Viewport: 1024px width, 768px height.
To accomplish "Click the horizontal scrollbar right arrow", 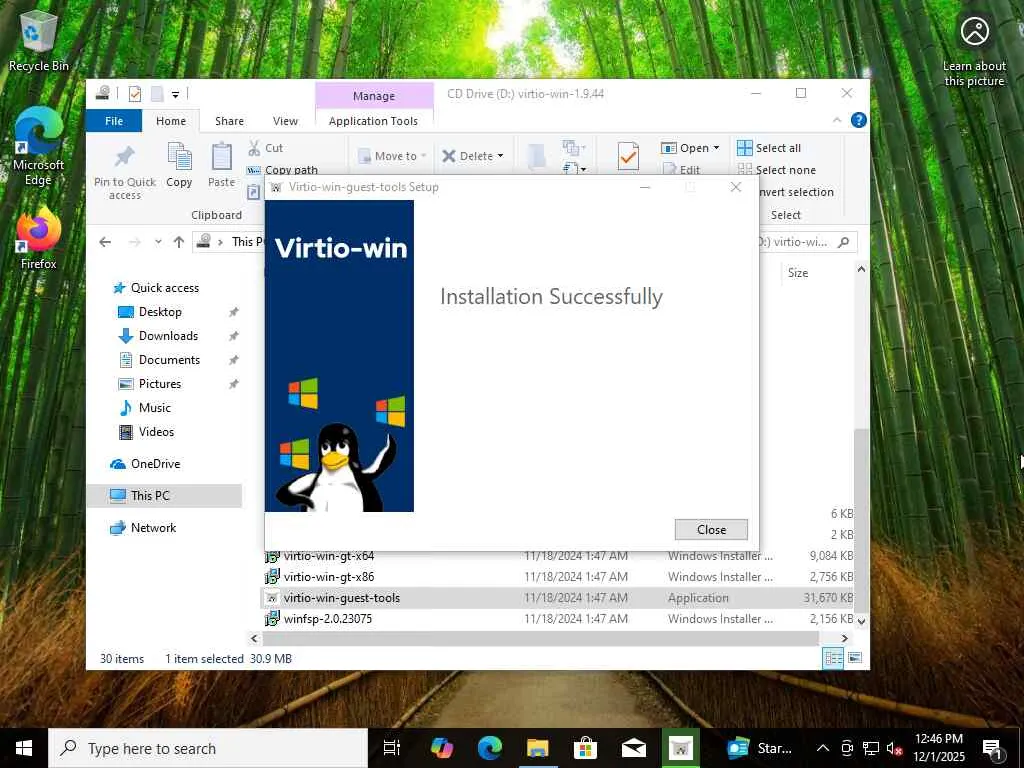I will (844, 638).
